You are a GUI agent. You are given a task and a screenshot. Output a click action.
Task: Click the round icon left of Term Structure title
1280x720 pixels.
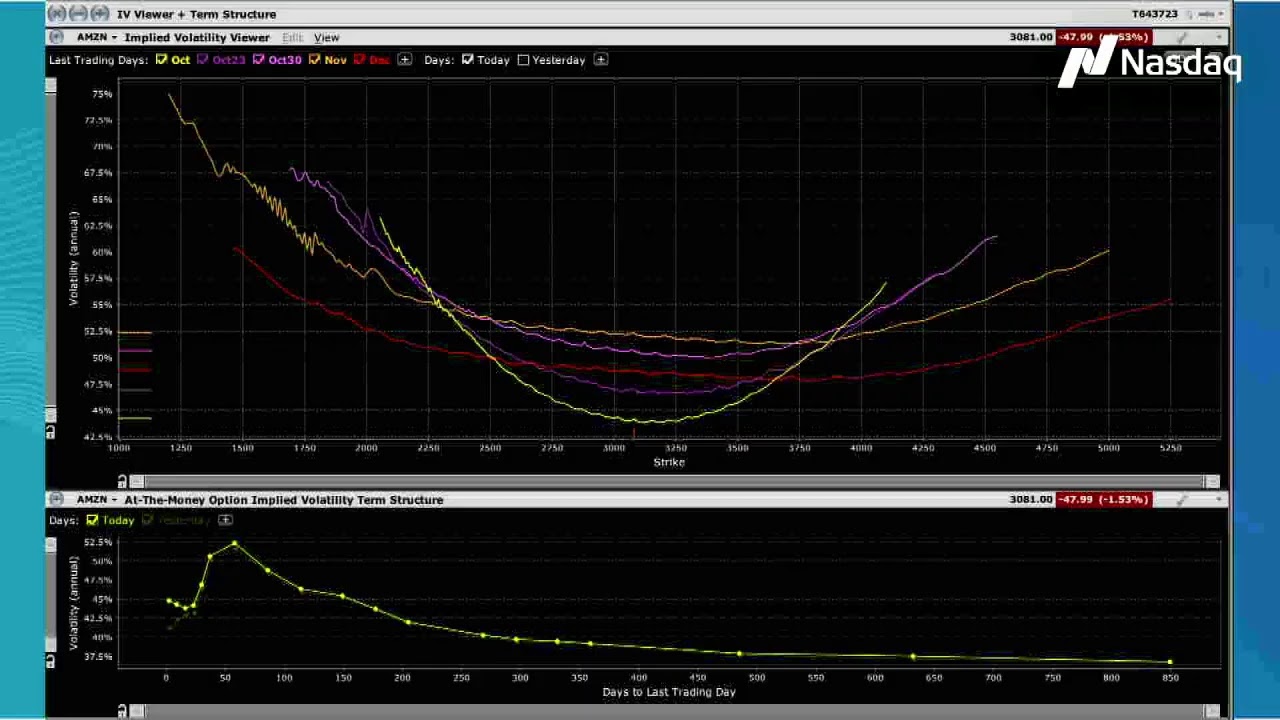coord(56,499)
